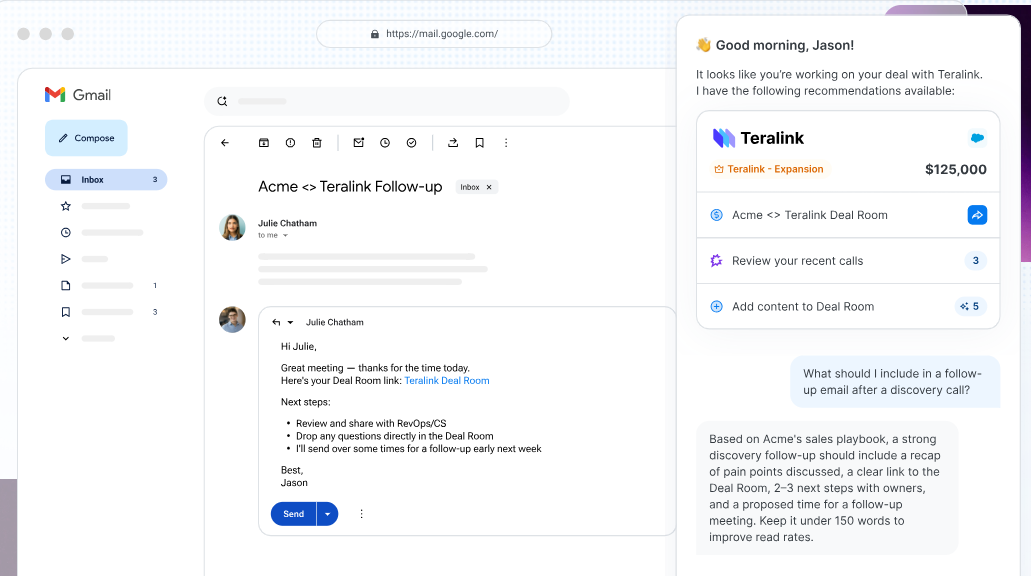Screen dimensions: 1031x576
Task: Report spam with the exclamation icon
Action: 290,143
